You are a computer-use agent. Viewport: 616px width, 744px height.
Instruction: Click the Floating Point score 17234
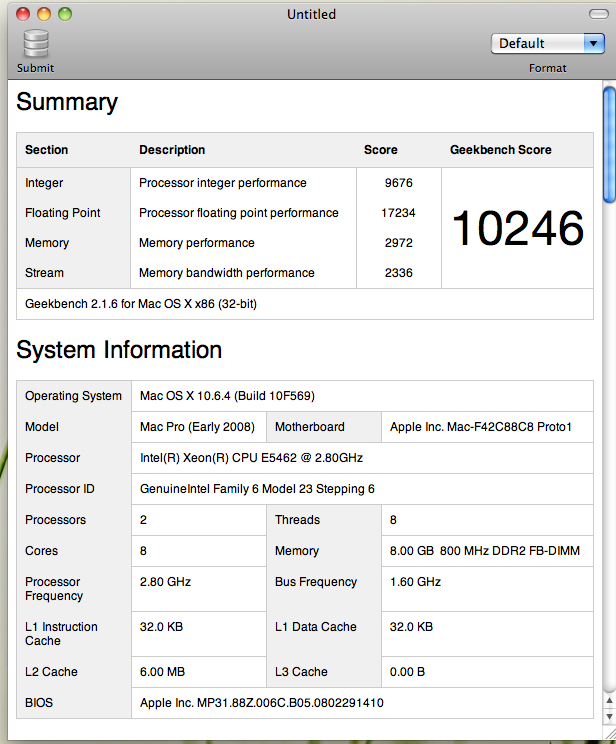[398, 213]
